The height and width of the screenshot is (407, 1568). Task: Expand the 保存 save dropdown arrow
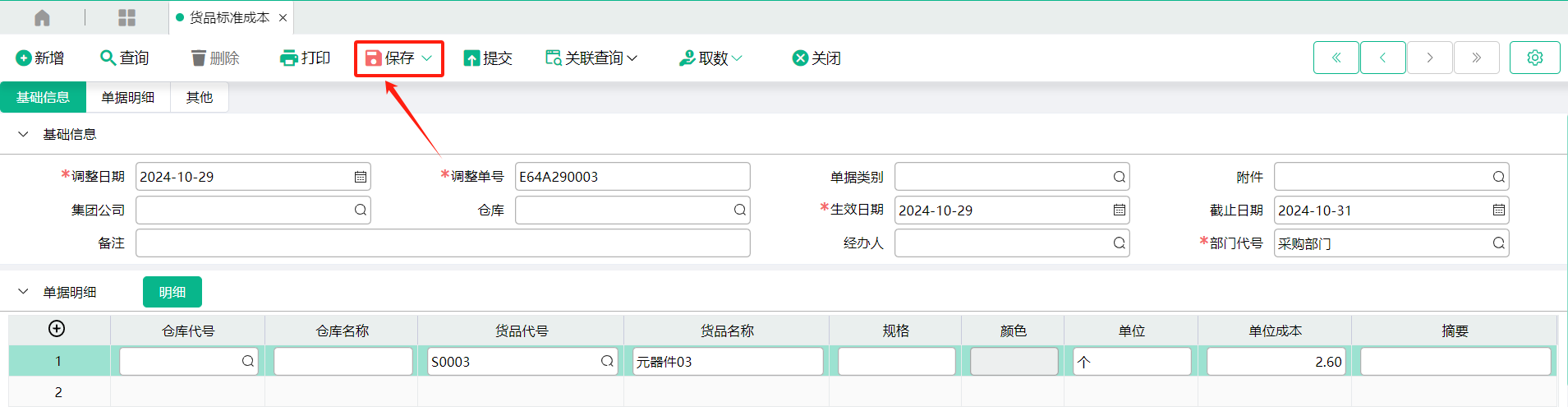point(426,58)
